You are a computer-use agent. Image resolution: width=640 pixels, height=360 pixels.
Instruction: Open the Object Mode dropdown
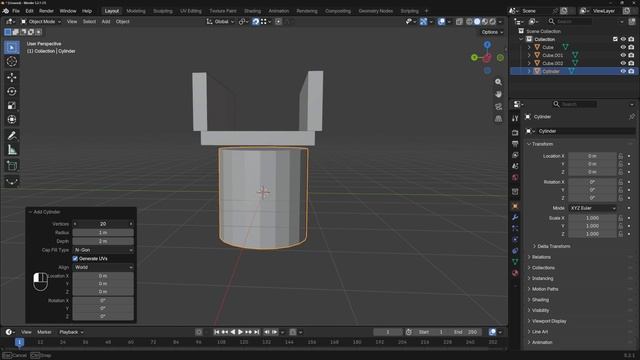tap(41, 22)
